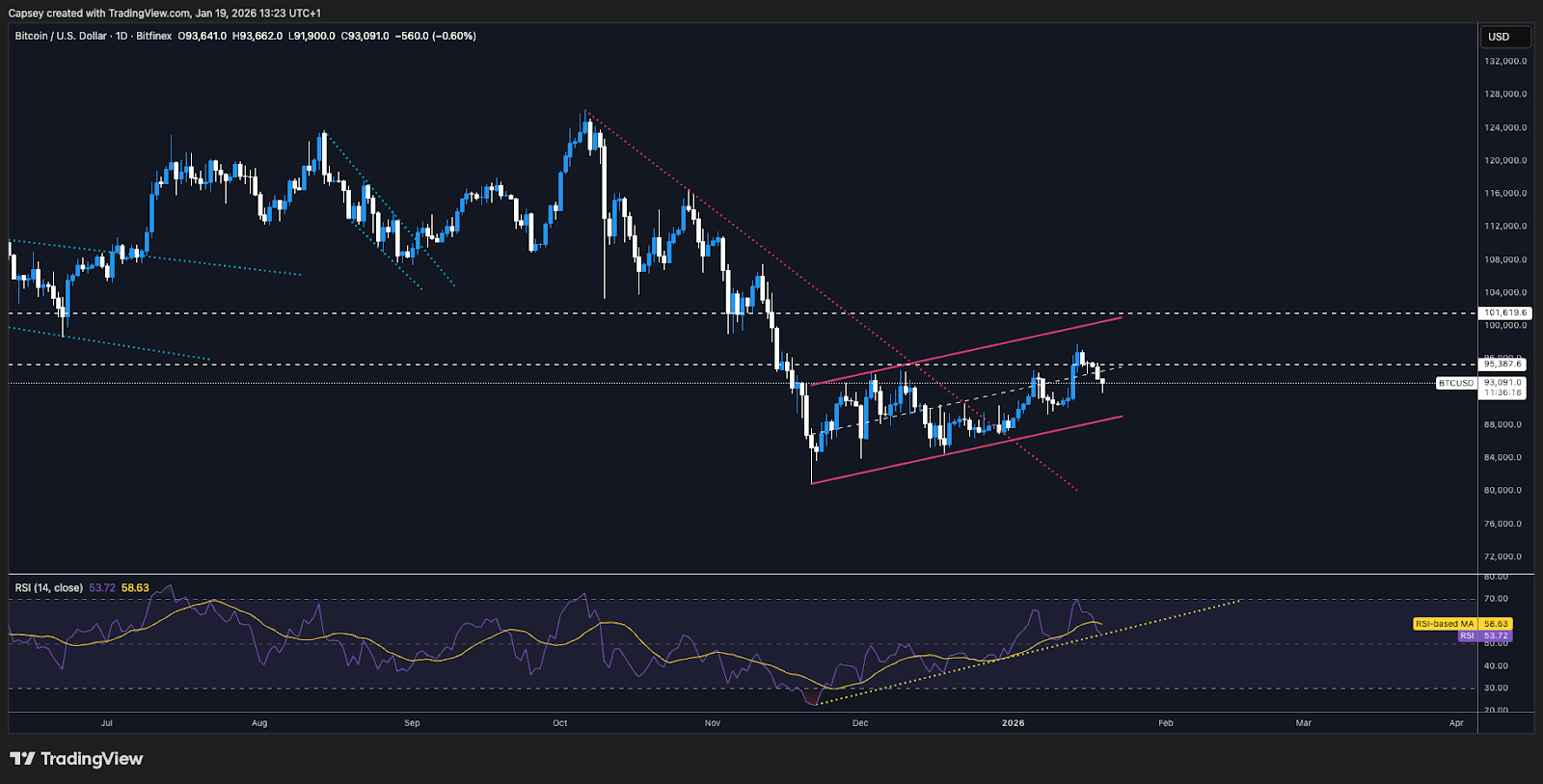Click the Oct label on time axis

pyautogui.click(x=560, y=723)
